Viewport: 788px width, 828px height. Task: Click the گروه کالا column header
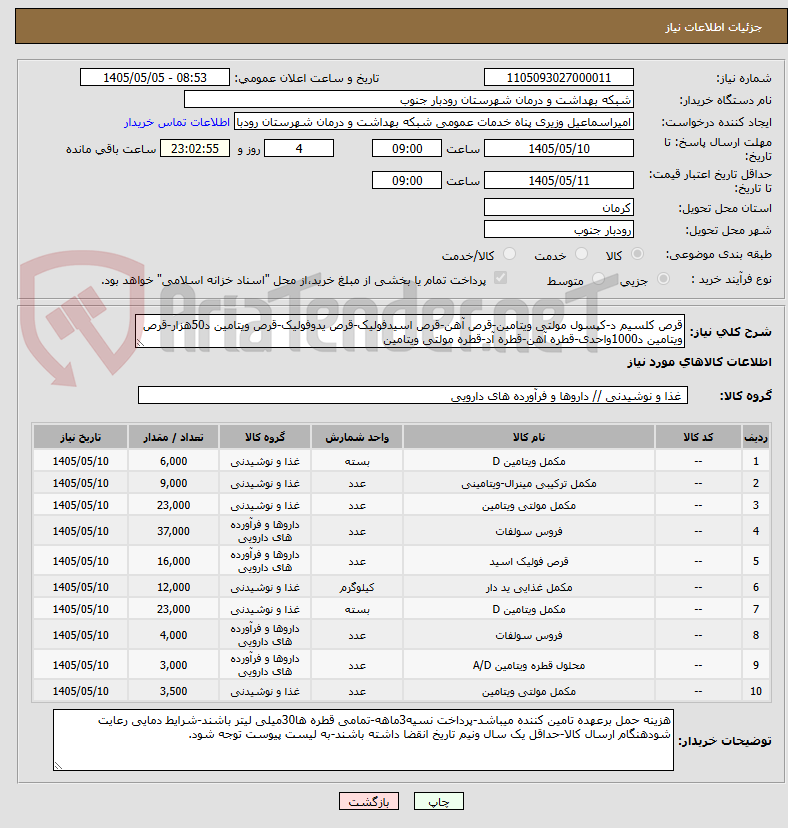[265, 437]
